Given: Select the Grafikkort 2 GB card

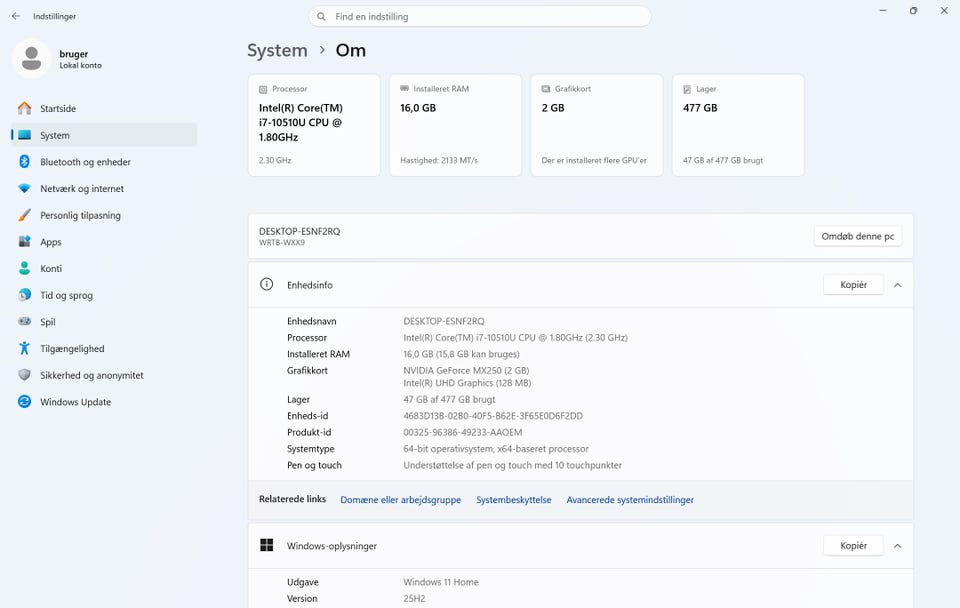Looking at the screenshot, I should [x=597, y=126].
